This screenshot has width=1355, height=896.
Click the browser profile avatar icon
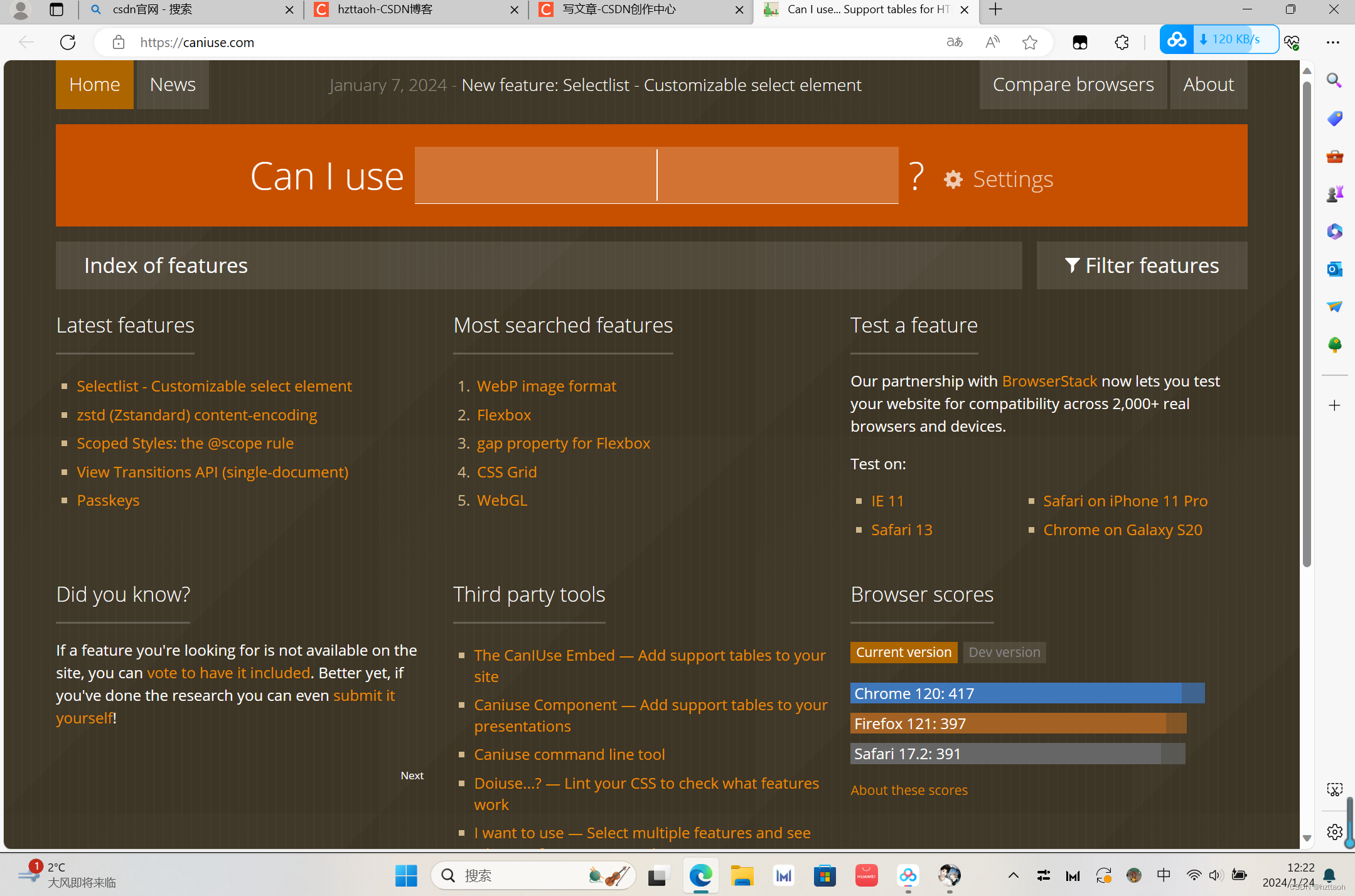[x=21, y=9]
